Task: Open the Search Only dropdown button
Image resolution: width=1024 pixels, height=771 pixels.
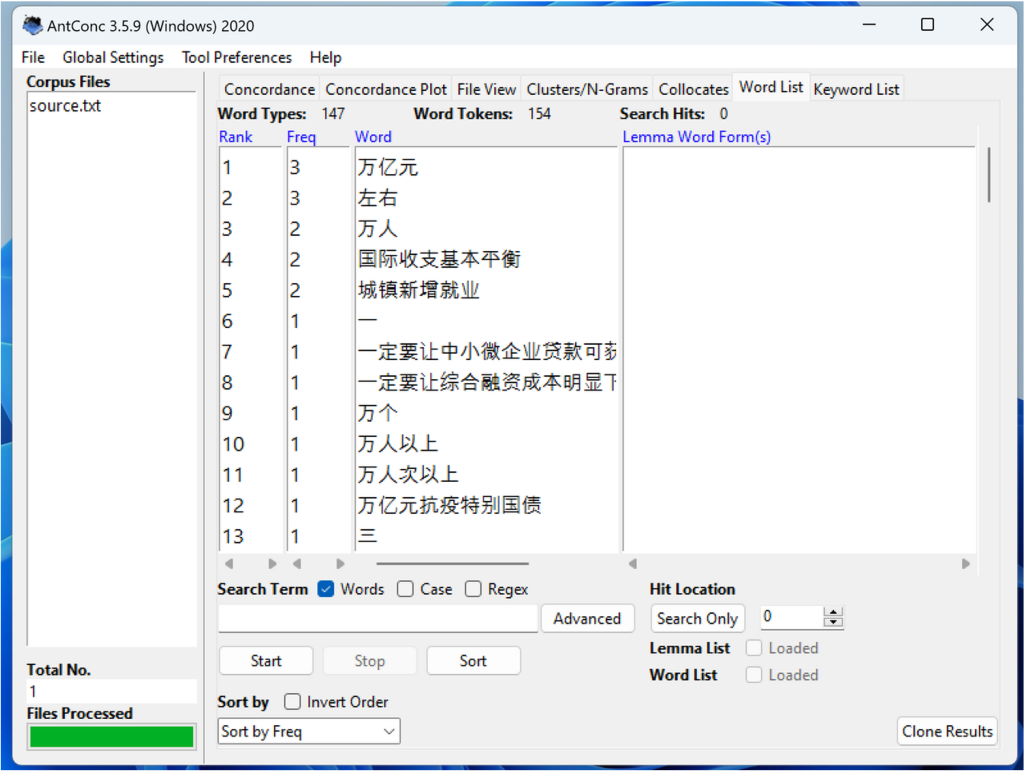Action: [x=697, y=618]
